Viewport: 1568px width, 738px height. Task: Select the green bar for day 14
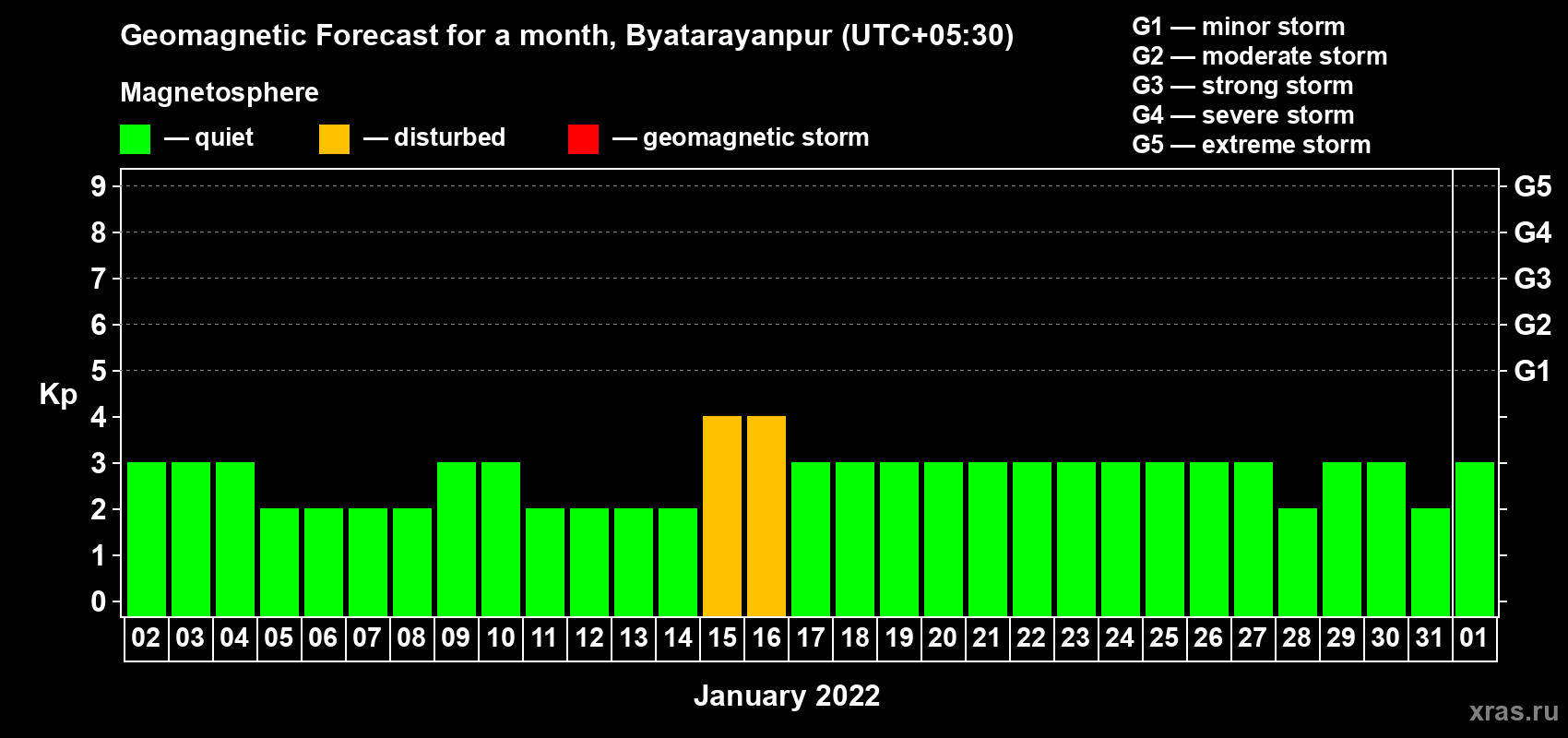pyautogui.click(x=678, y=562)
